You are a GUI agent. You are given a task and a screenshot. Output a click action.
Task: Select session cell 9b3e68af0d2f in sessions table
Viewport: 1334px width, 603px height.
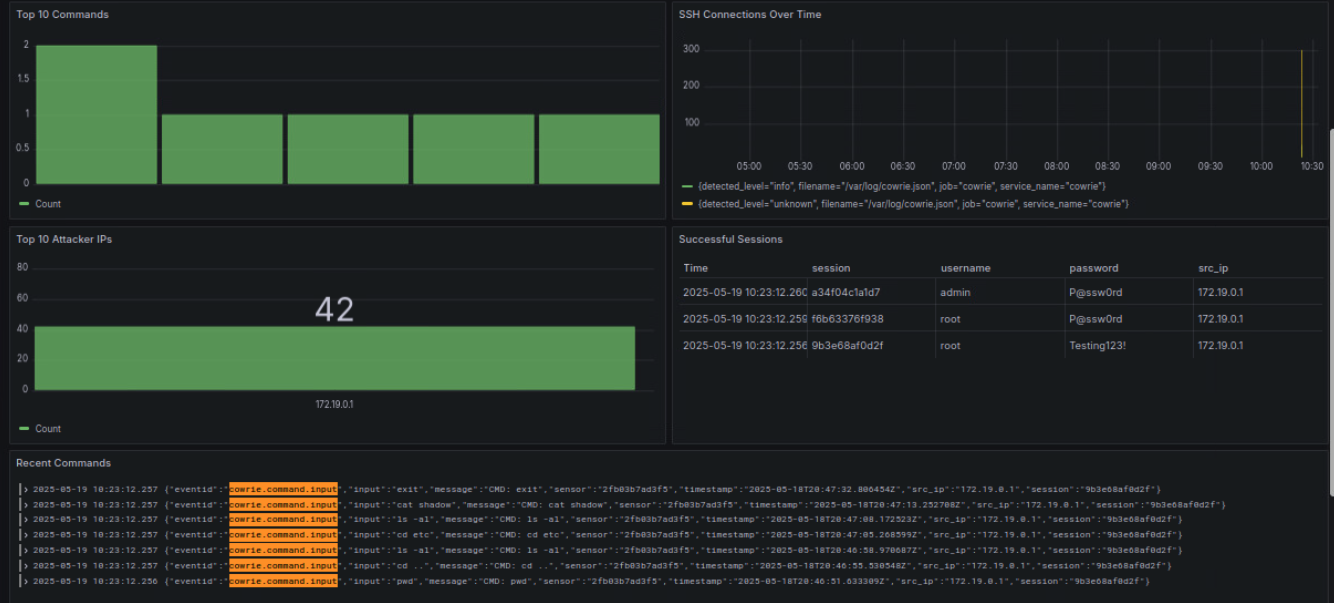point(848,345)
